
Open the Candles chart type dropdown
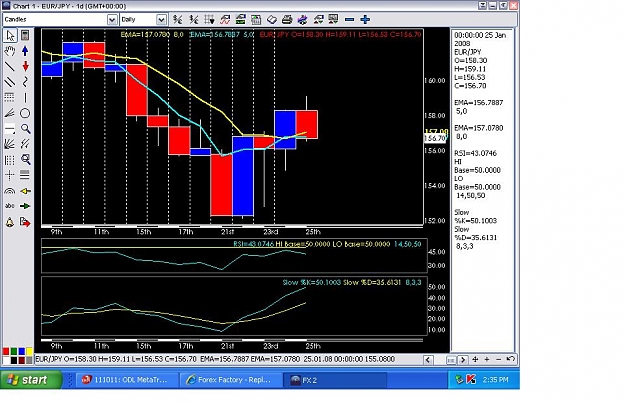(x=112, y=20)
